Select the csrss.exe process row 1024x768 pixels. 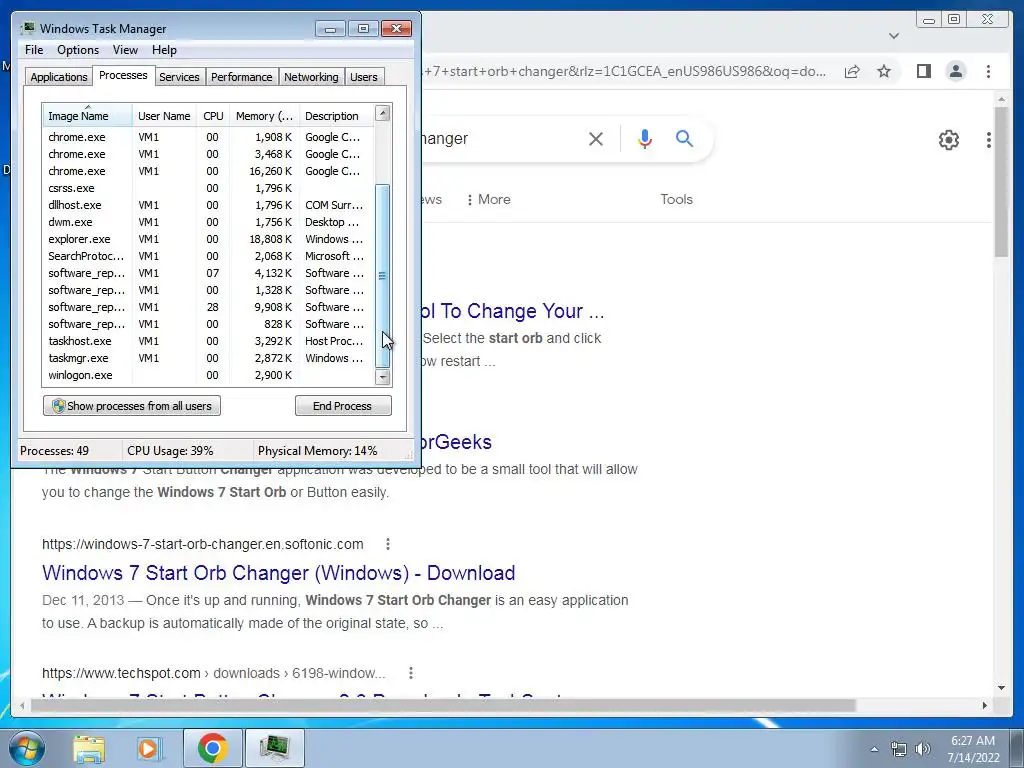tap(208, 188)
